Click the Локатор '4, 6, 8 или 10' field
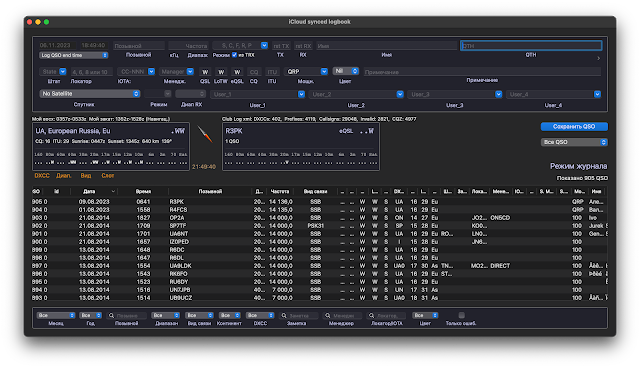640x368 pixels. pyautogui.click(x=91, y=72)
